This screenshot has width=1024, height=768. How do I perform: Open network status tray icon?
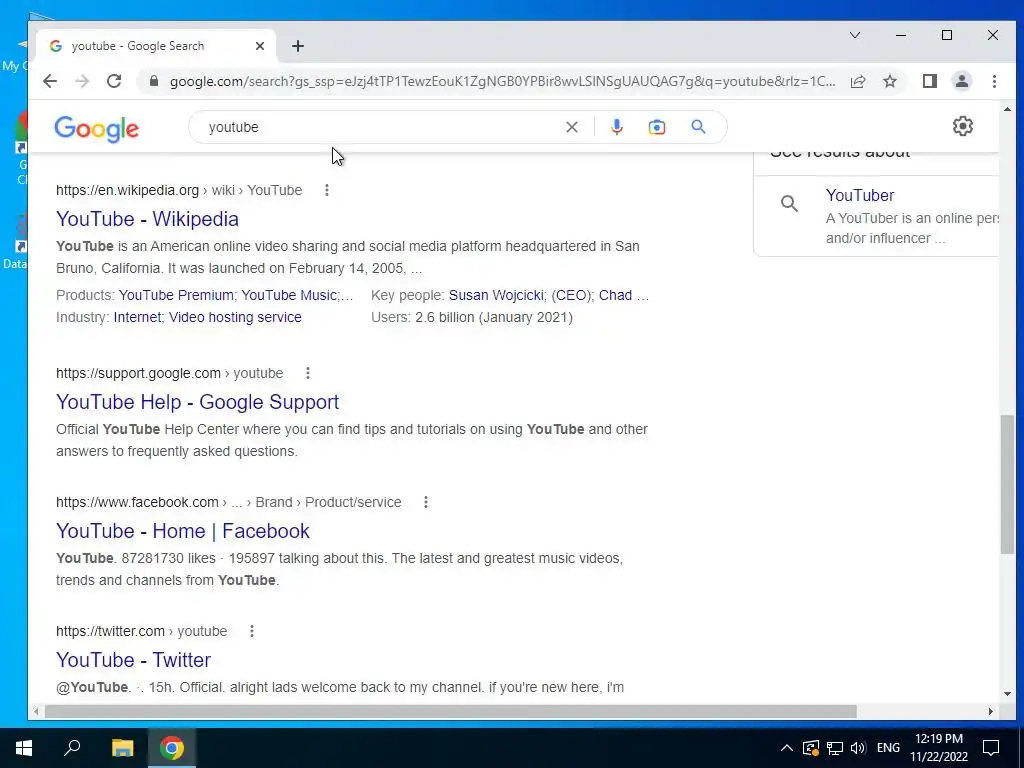point(835,748)
